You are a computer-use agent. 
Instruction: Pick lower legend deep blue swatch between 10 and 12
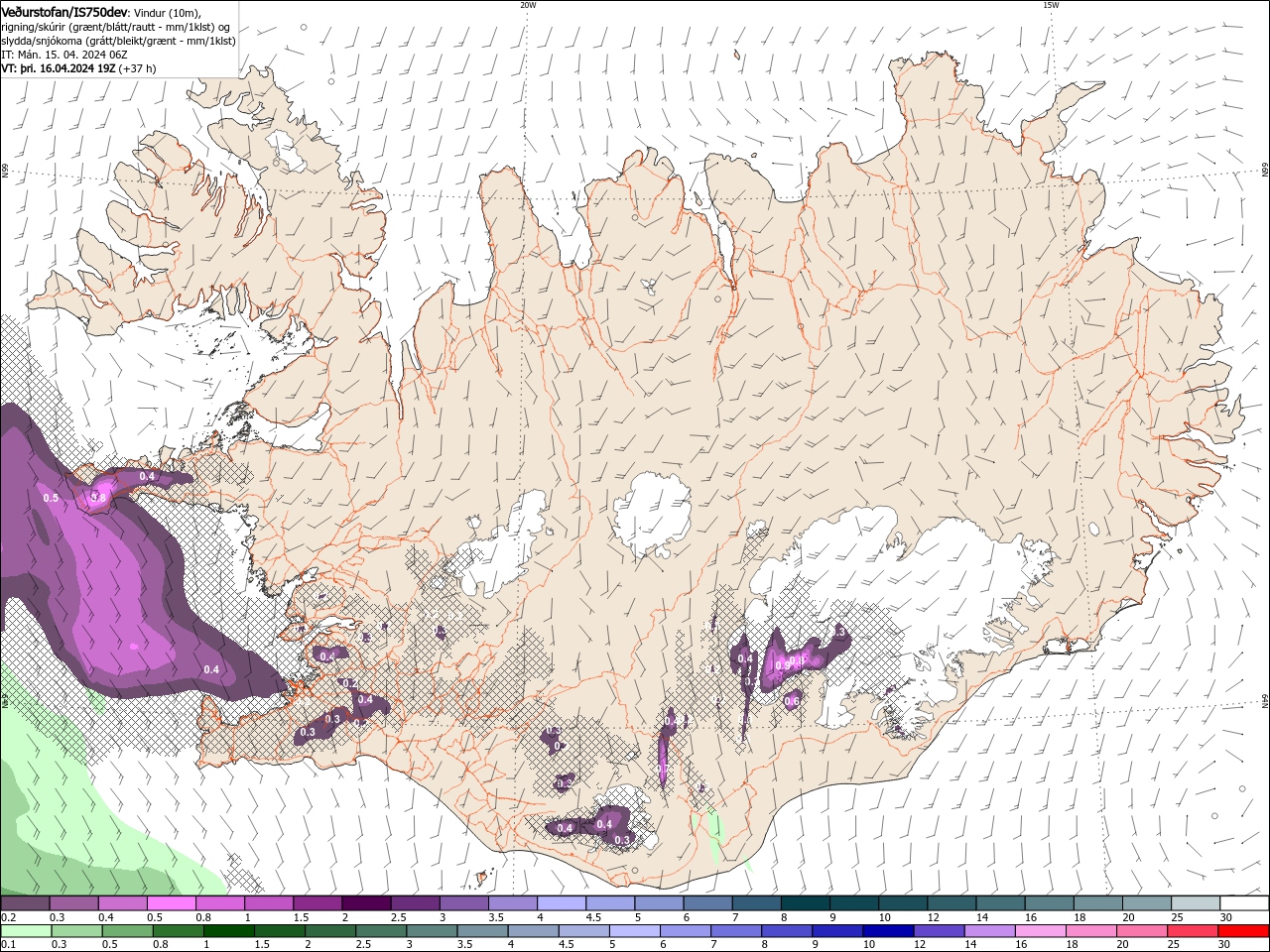pos(889,931)
